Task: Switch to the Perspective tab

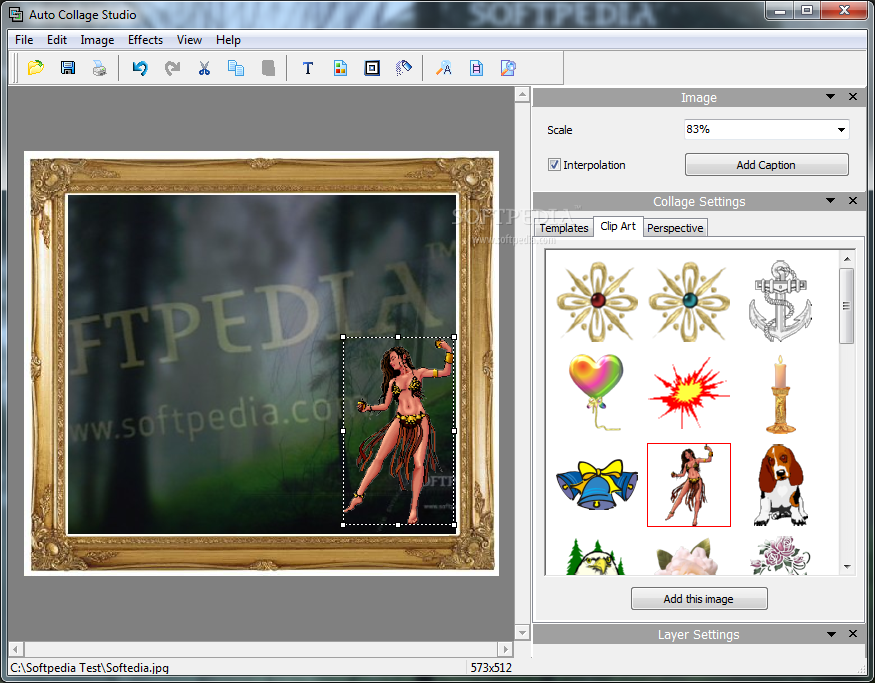Action: 675,228
